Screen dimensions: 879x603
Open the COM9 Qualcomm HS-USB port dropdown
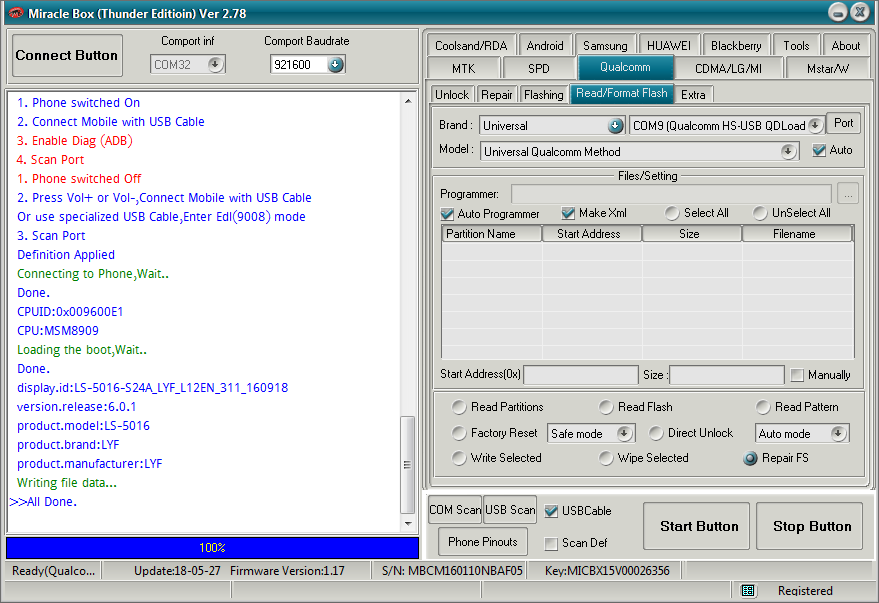point(815,126)
